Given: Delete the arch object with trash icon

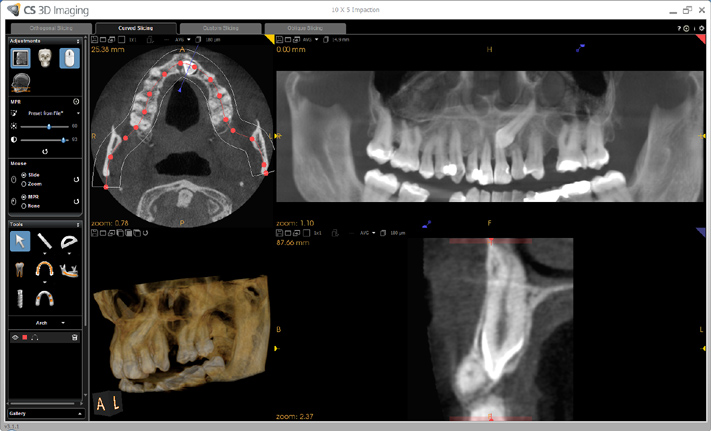Looking at the screenshot, I should coord(75,337).
